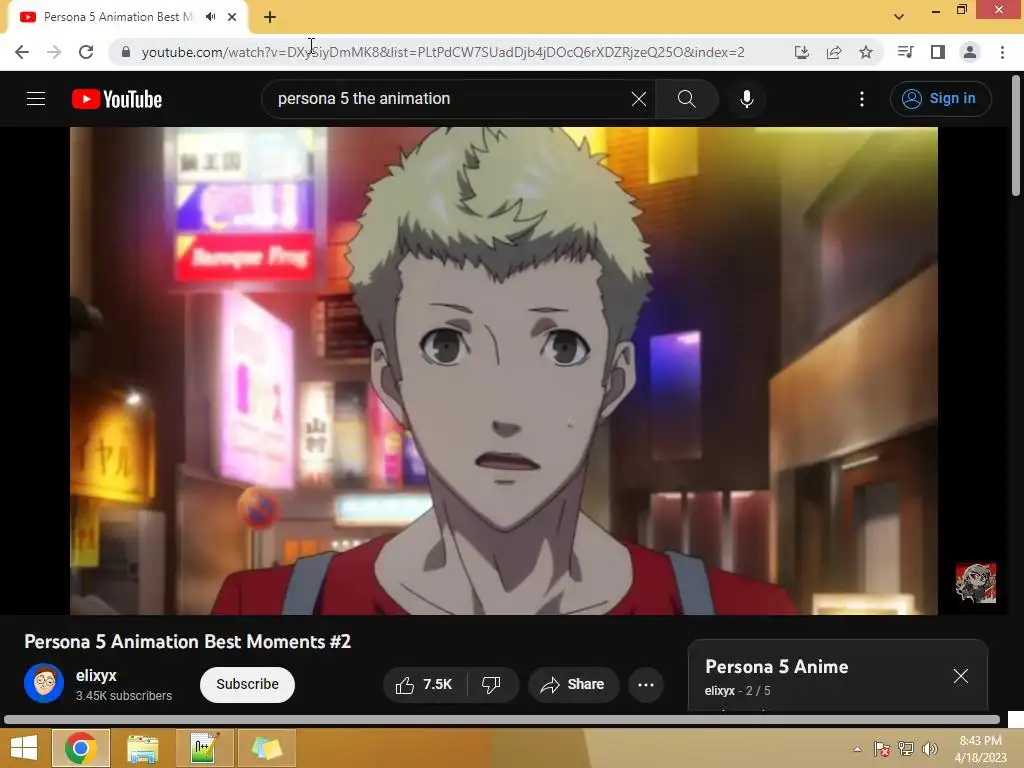This screenshot has height=768, width=1024.
Task: Open the tab search chevron
Action: coord(899,17)
